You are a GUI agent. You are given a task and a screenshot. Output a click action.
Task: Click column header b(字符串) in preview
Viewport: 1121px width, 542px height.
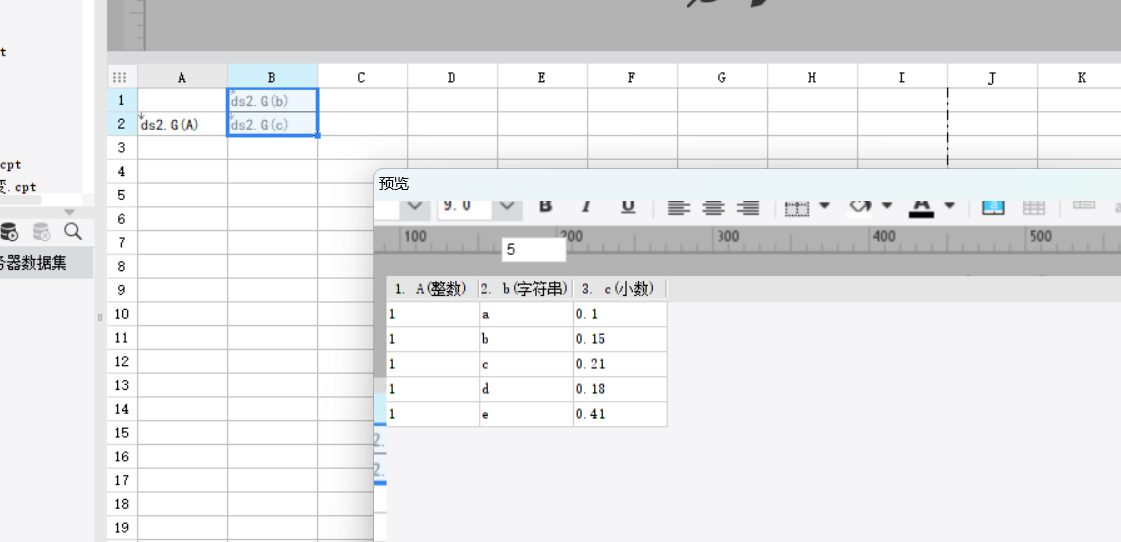525,289
